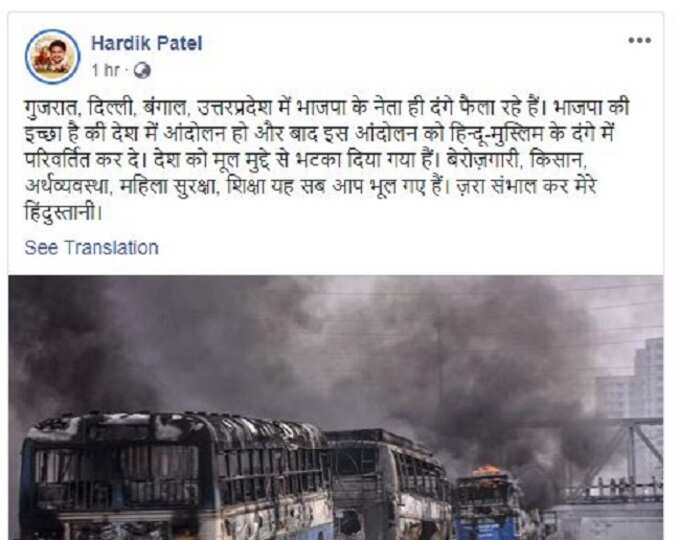Screen dimensions: 680x540
Task: View story via blue ring around avatar
Action: [52, 56]
